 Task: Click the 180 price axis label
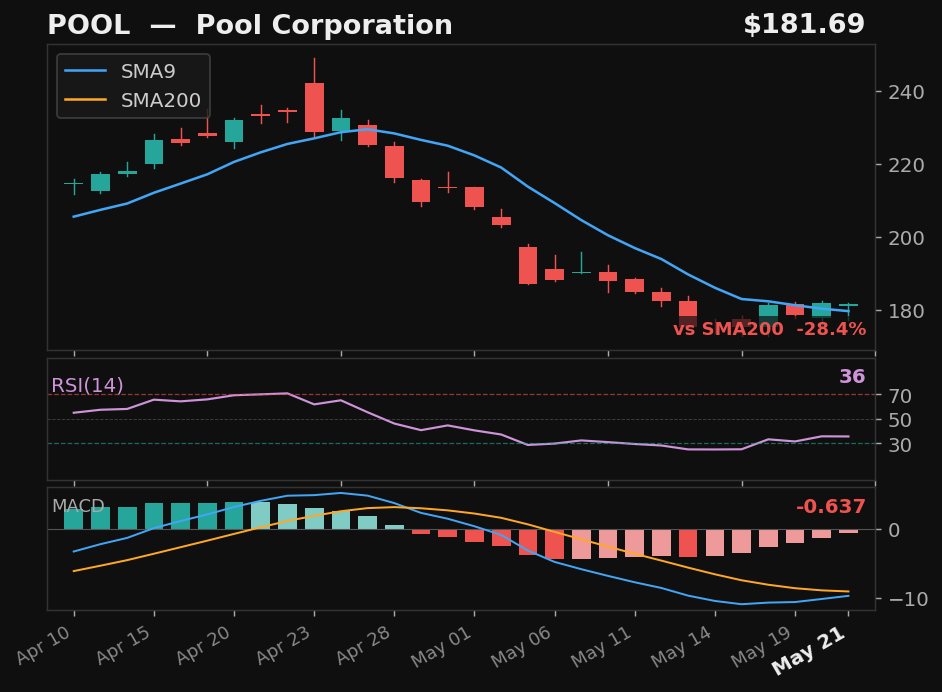(906, 311)
